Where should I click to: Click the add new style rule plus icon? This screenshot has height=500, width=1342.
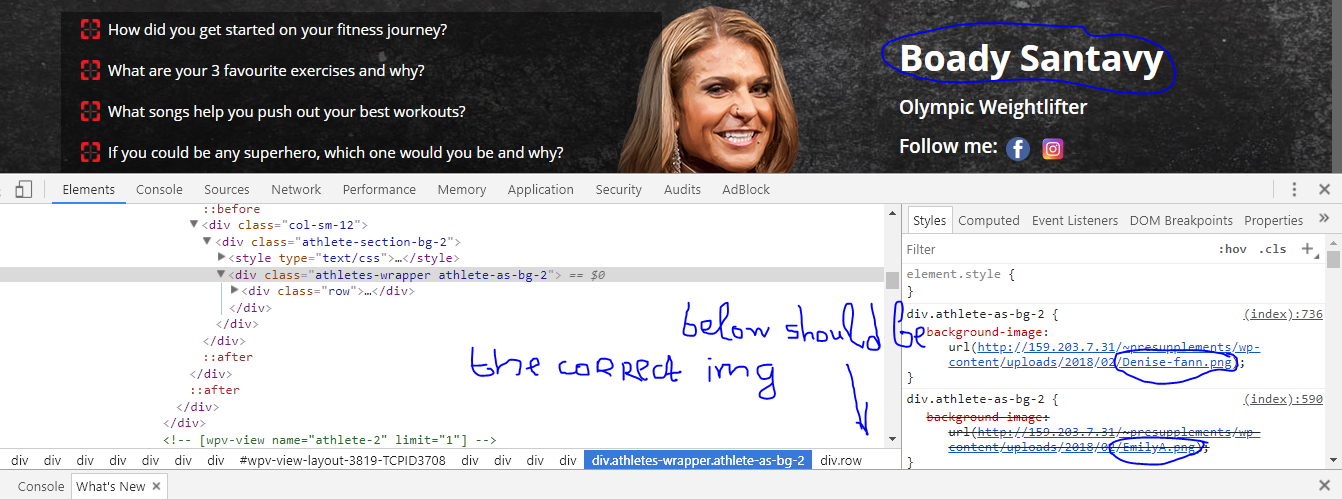pos(1307,249)
